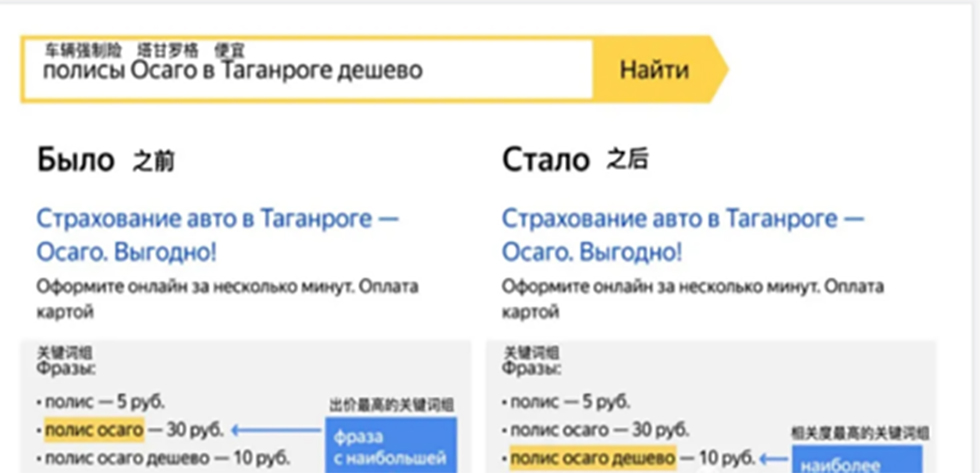The image size is (980, 473).
Task: Focus the search field with Осаго query
Action: pos(300,70)
